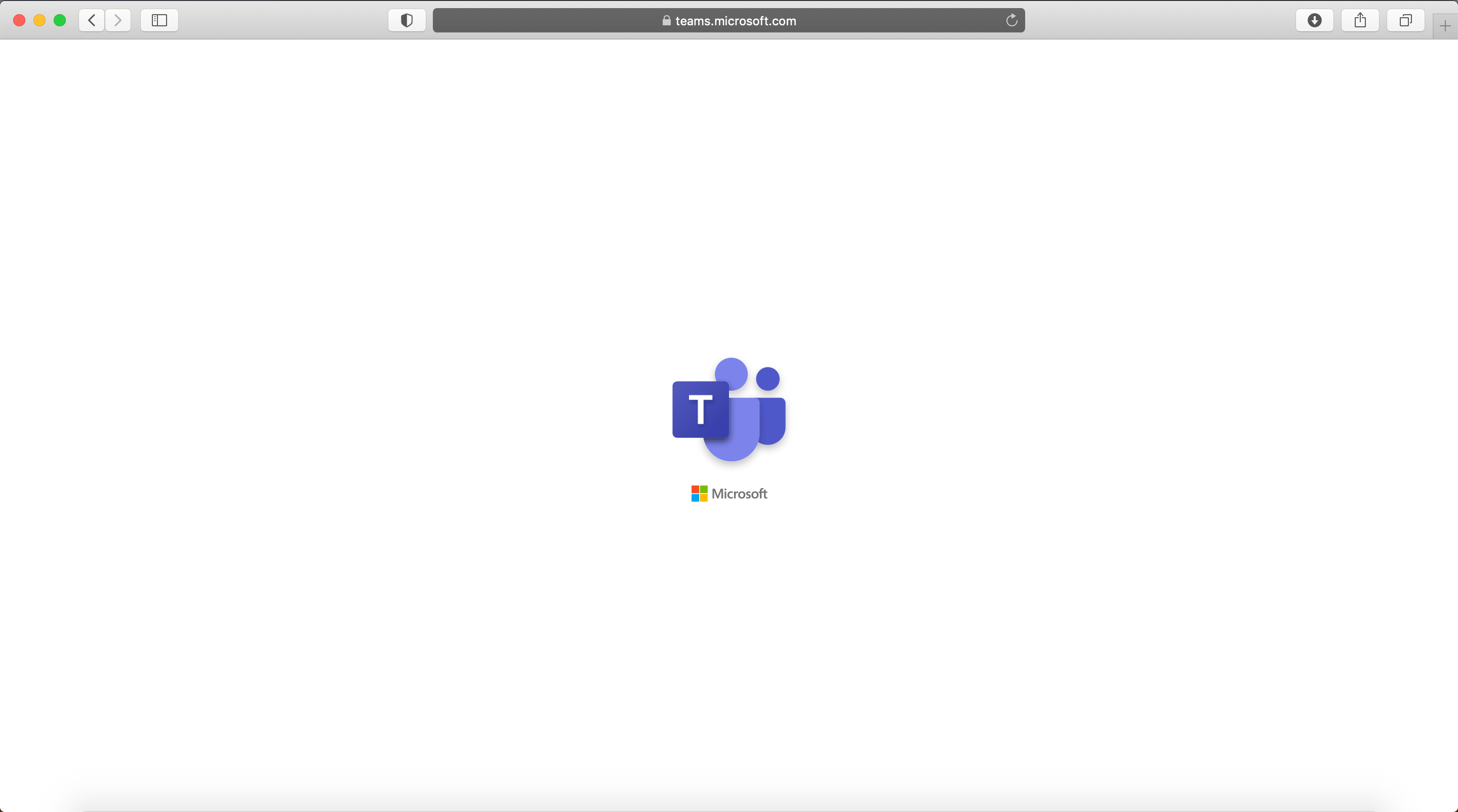Click the teams.microsoft.com address field
Screen dimensions: 1458x812
click(x=735, y=21)
